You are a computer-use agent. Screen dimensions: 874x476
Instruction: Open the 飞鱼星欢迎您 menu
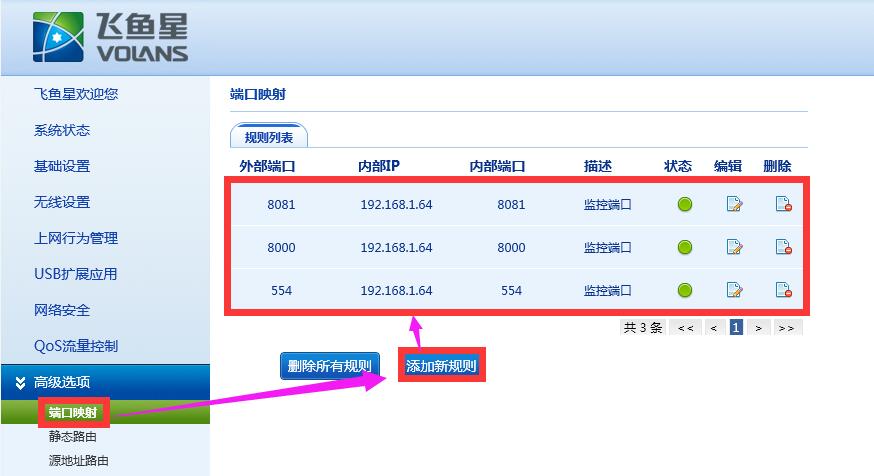click(x=76, y=94)
